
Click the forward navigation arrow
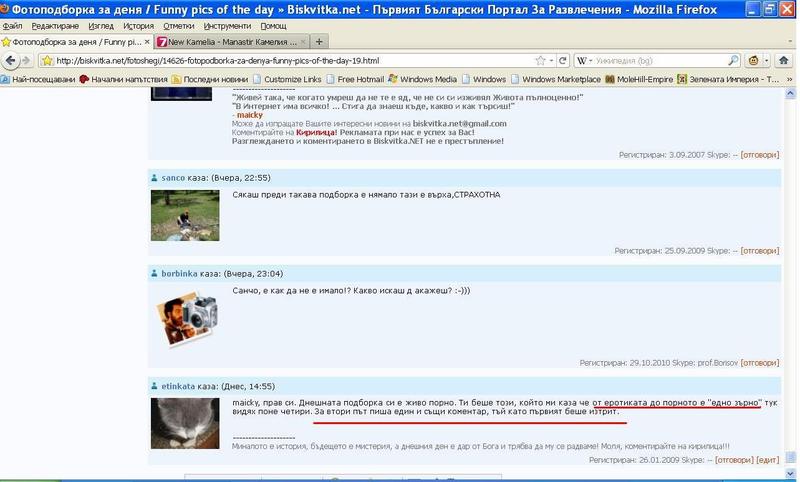click(26, 61)
